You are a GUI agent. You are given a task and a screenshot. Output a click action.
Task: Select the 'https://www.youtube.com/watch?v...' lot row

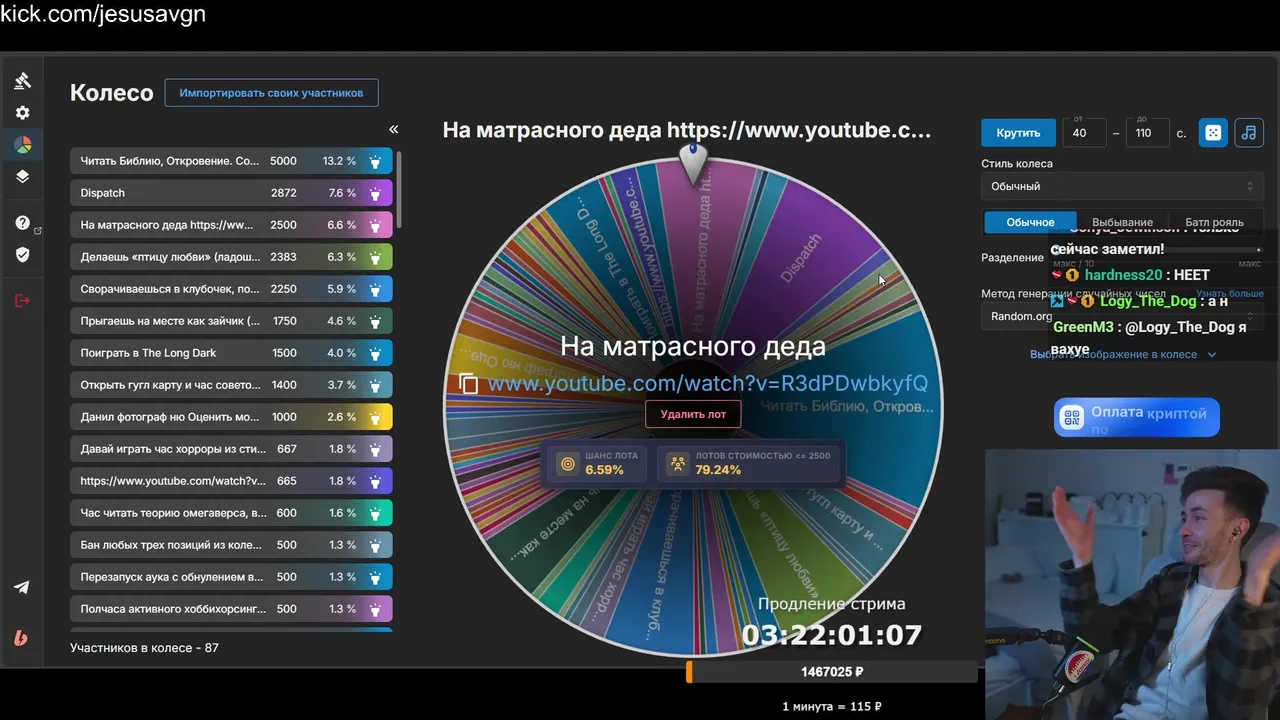pyautogui.click(x=231, y=481)
